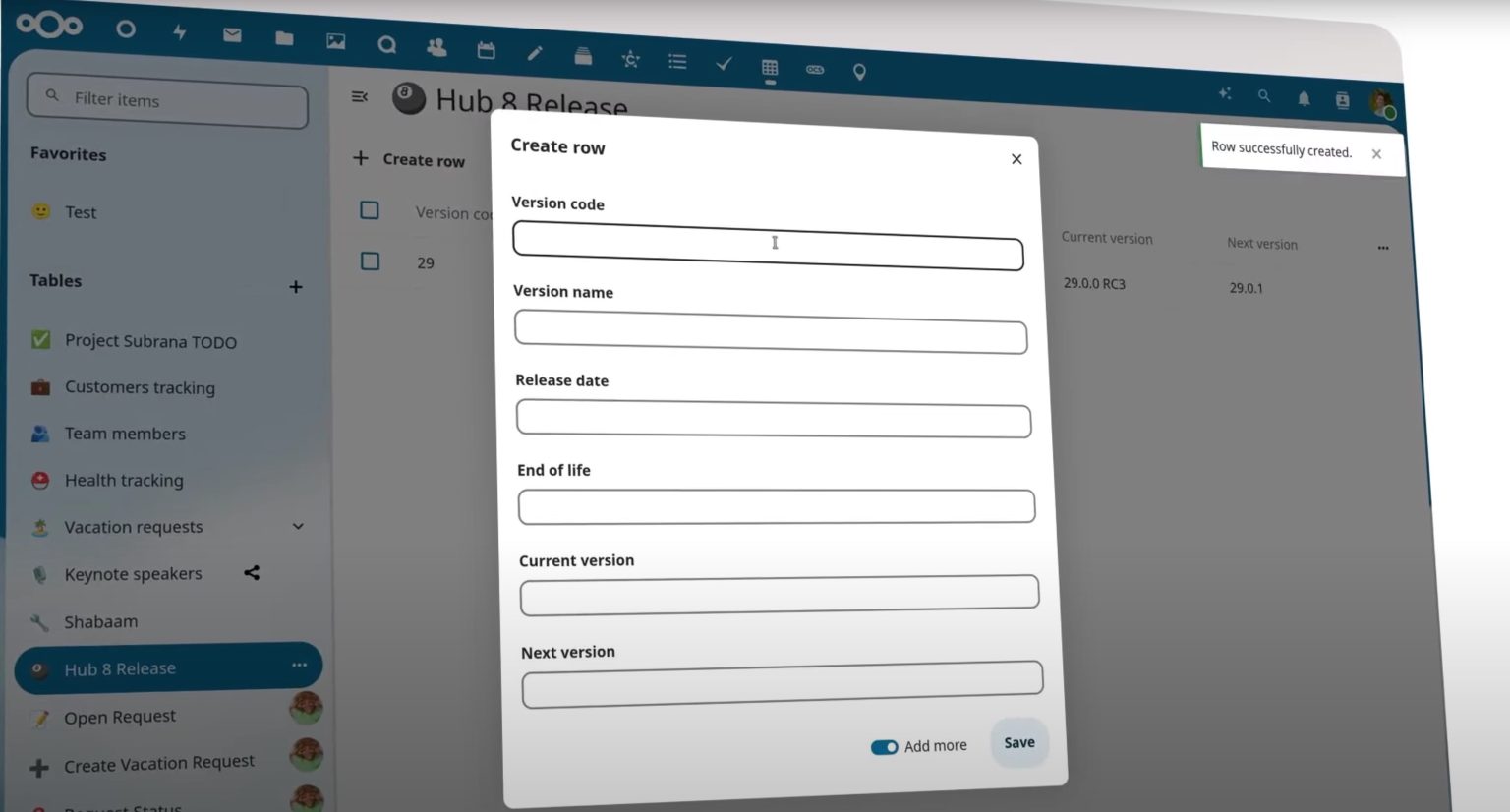
Task: Open the Hub 8 Release options menu
Action: pos(299,667)
